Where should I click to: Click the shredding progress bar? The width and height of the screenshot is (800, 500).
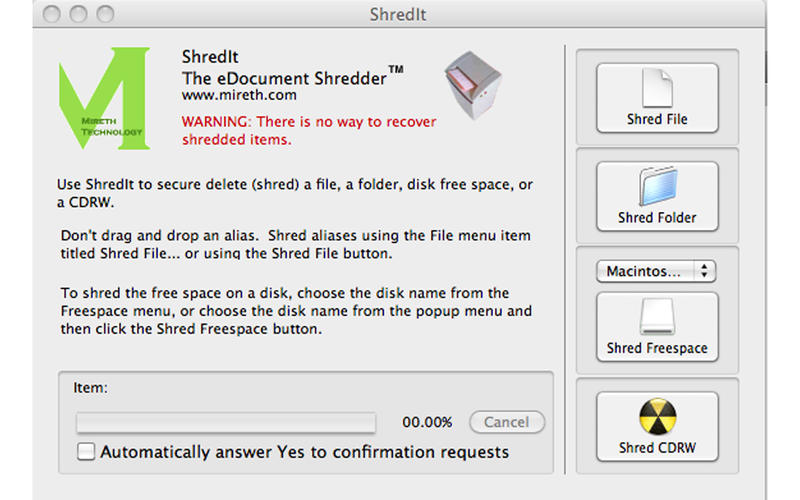(226, 422)
